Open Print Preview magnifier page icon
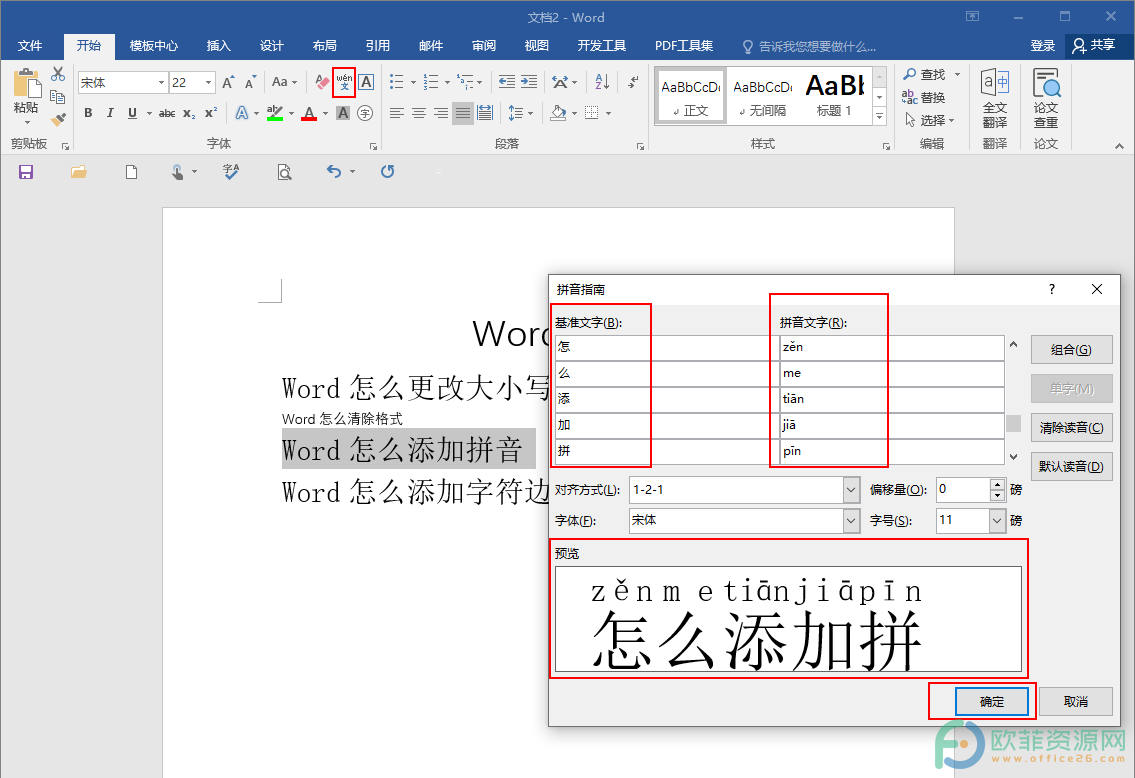Screen dimensions: 1135x778 (284, 172)
